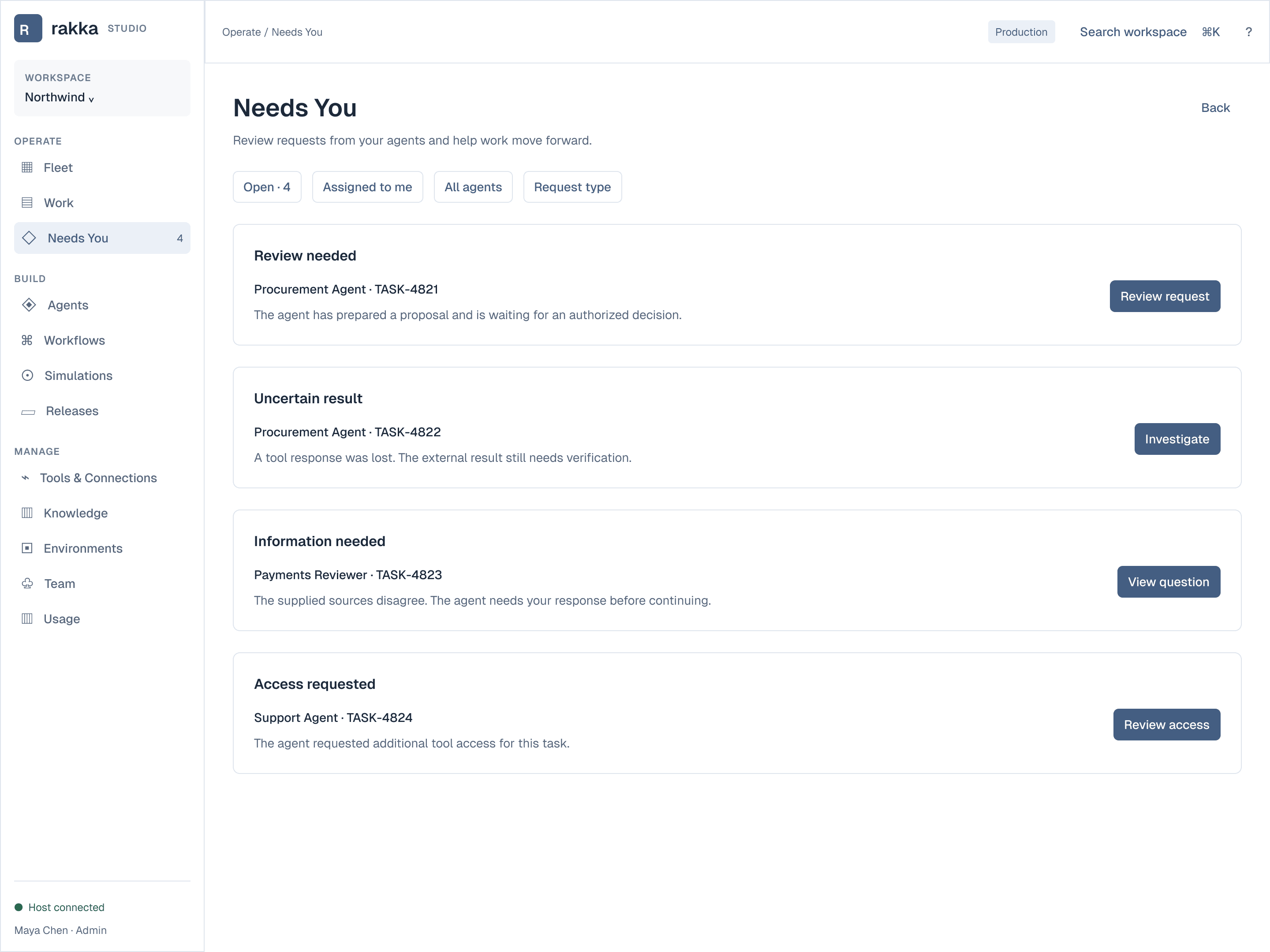Expand the Northwind workspace switcher
Screen dimensions: 1270x952
(102, 89)
